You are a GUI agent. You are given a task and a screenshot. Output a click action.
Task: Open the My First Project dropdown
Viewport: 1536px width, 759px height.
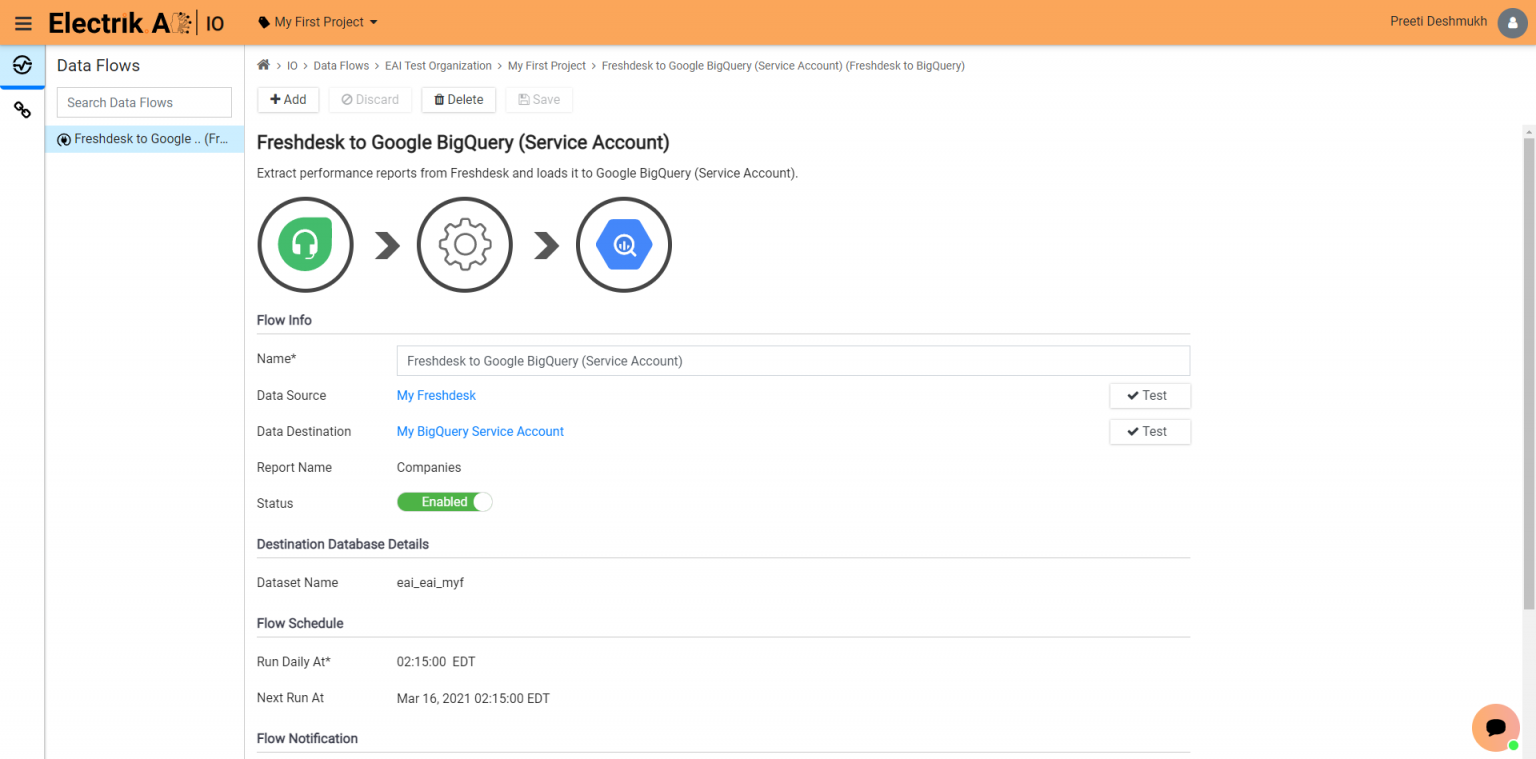coord(317,22)
